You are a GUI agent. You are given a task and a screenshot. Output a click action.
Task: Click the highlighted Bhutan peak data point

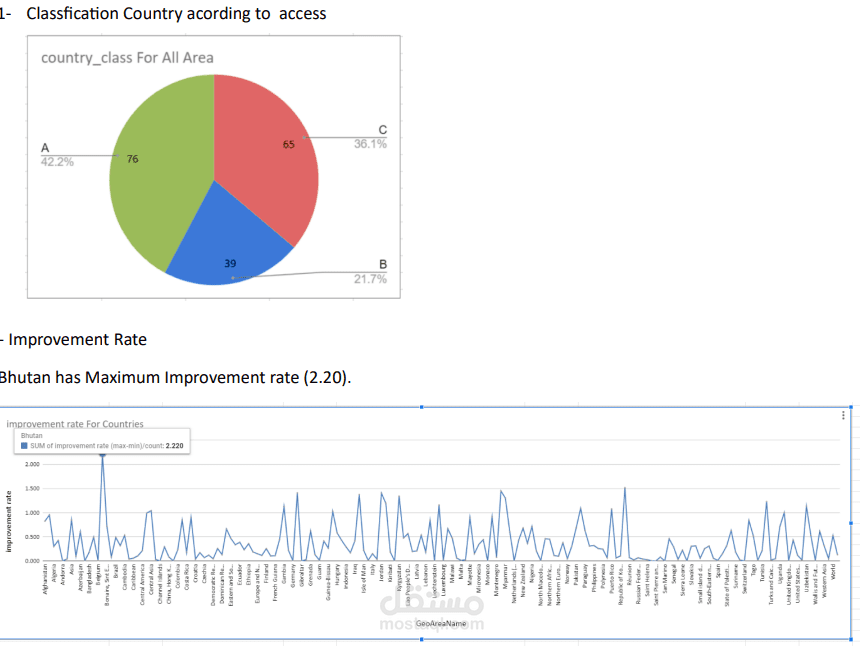point(102,454)
